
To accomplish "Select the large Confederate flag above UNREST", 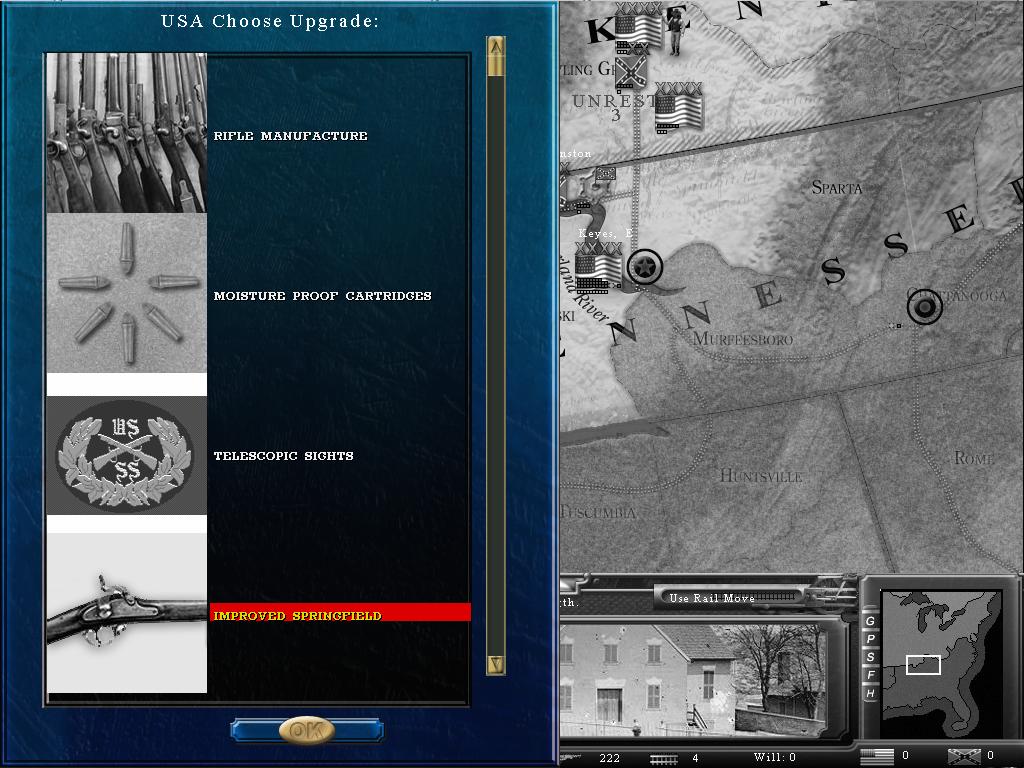I will (x=631, y=71).
